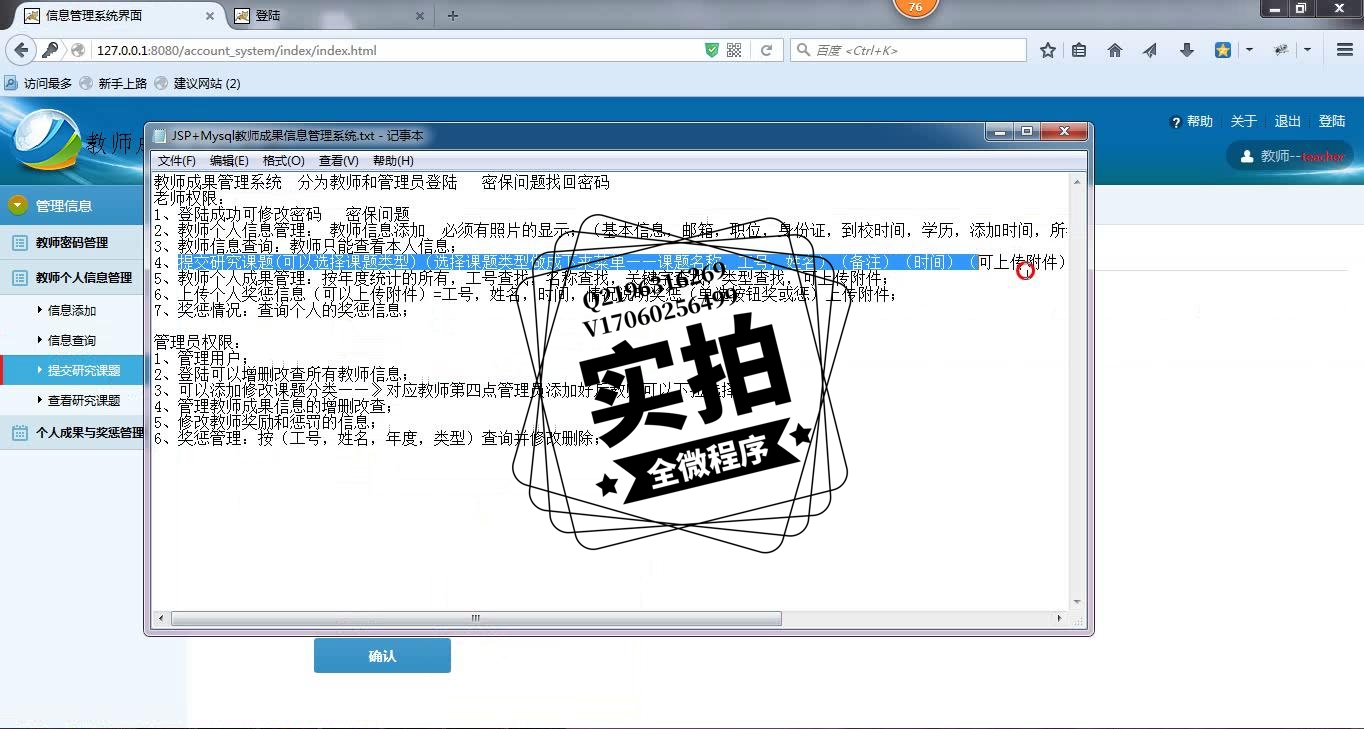This screenshot has width=1364, height=729.
Task: Click Notepad horizontal scrollbar left arrow
Action: [160, 619]
